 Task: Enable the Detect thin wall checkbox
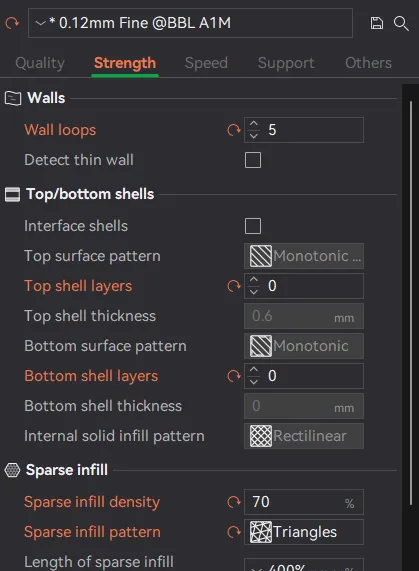pyautogui.click(x=253, y=160)
